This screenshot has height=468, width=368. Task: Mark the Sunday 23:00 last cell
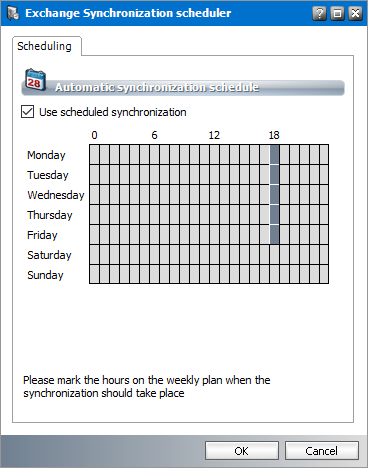click(324, 274)
